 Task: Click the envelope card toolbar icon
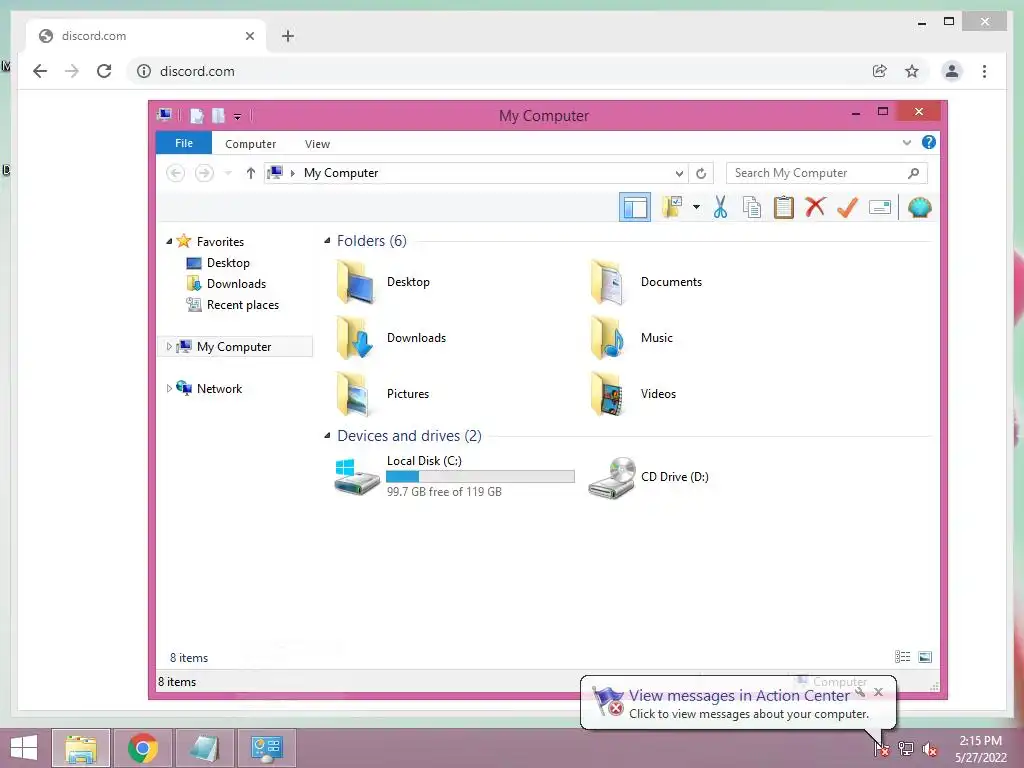pyautogui.click(x=880, y=208)
